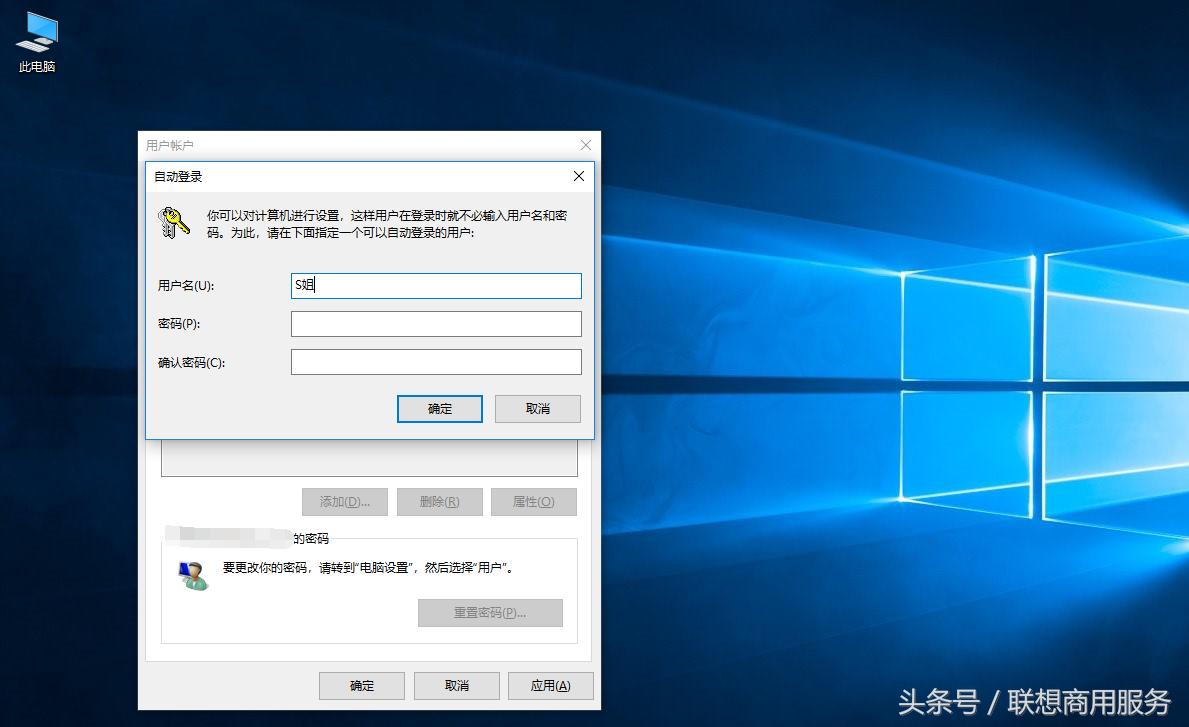Click the 确认密码(C) confirmation field
This screenshot has height=727, width=1189.
436,361
